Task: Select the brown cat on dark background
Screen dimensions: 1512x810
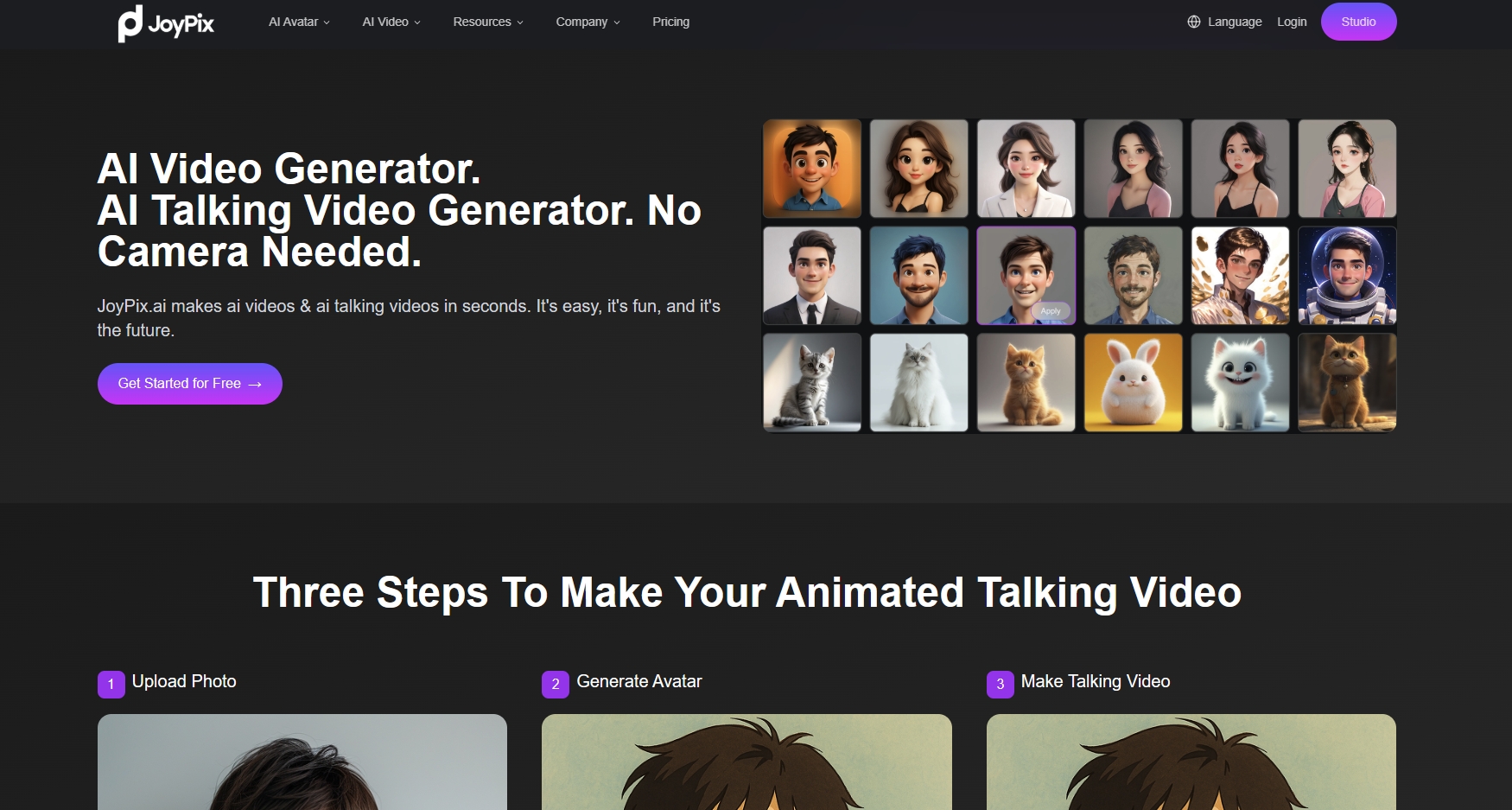Action: pyautogui.click(x=1347, y=383)
